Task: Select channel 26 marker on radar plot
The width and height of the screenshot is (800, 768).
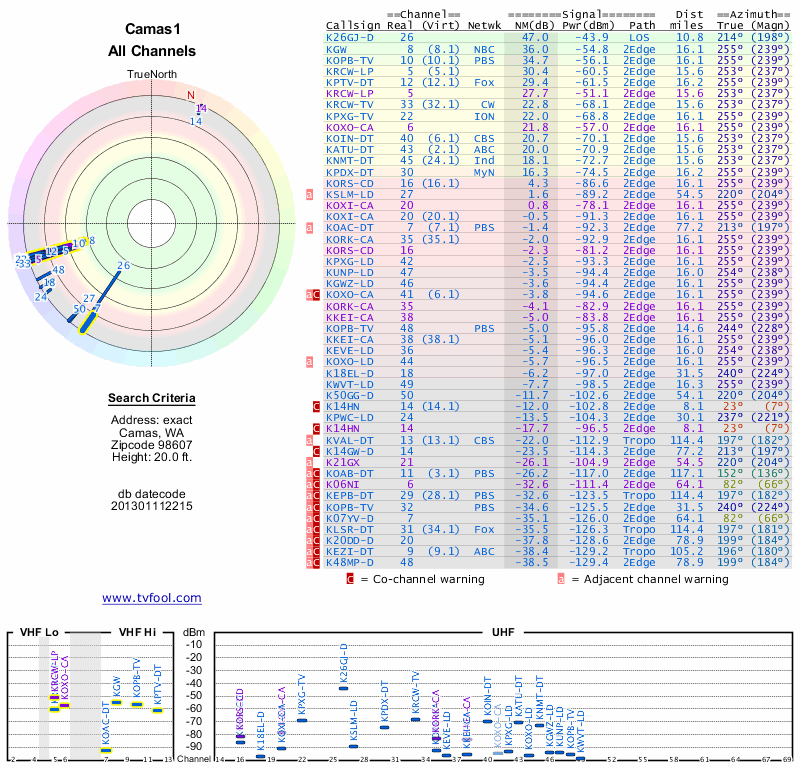Action: (123, 266)
